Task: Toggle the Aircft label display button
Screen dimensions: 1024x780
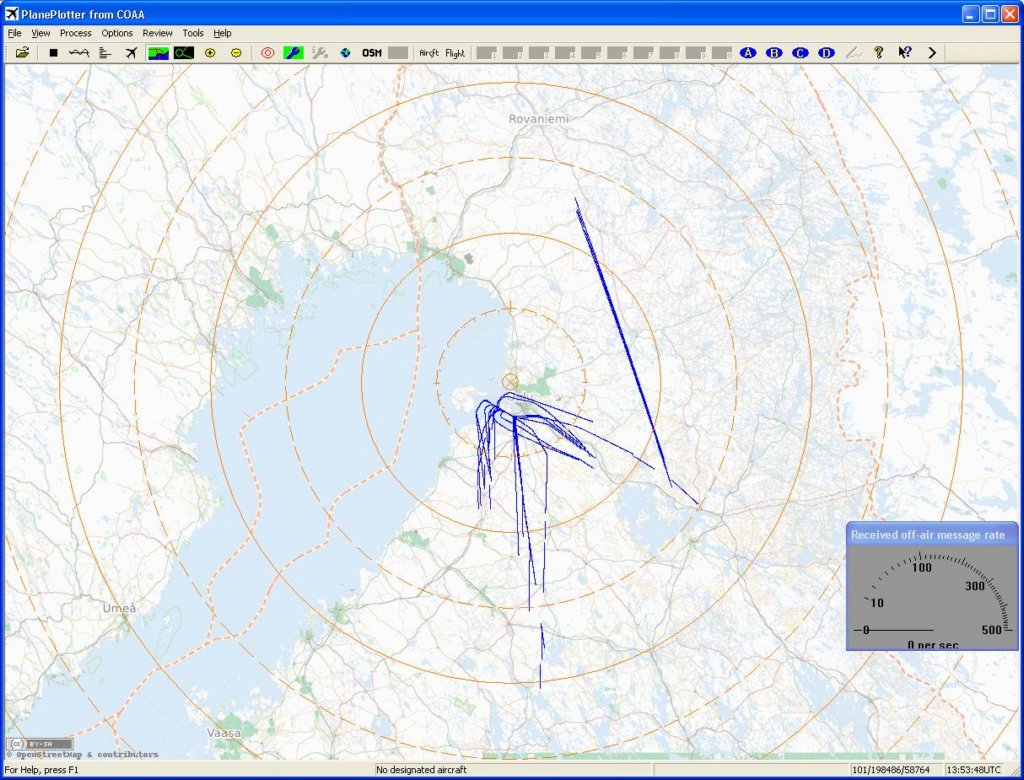Action: click(429, 53)
